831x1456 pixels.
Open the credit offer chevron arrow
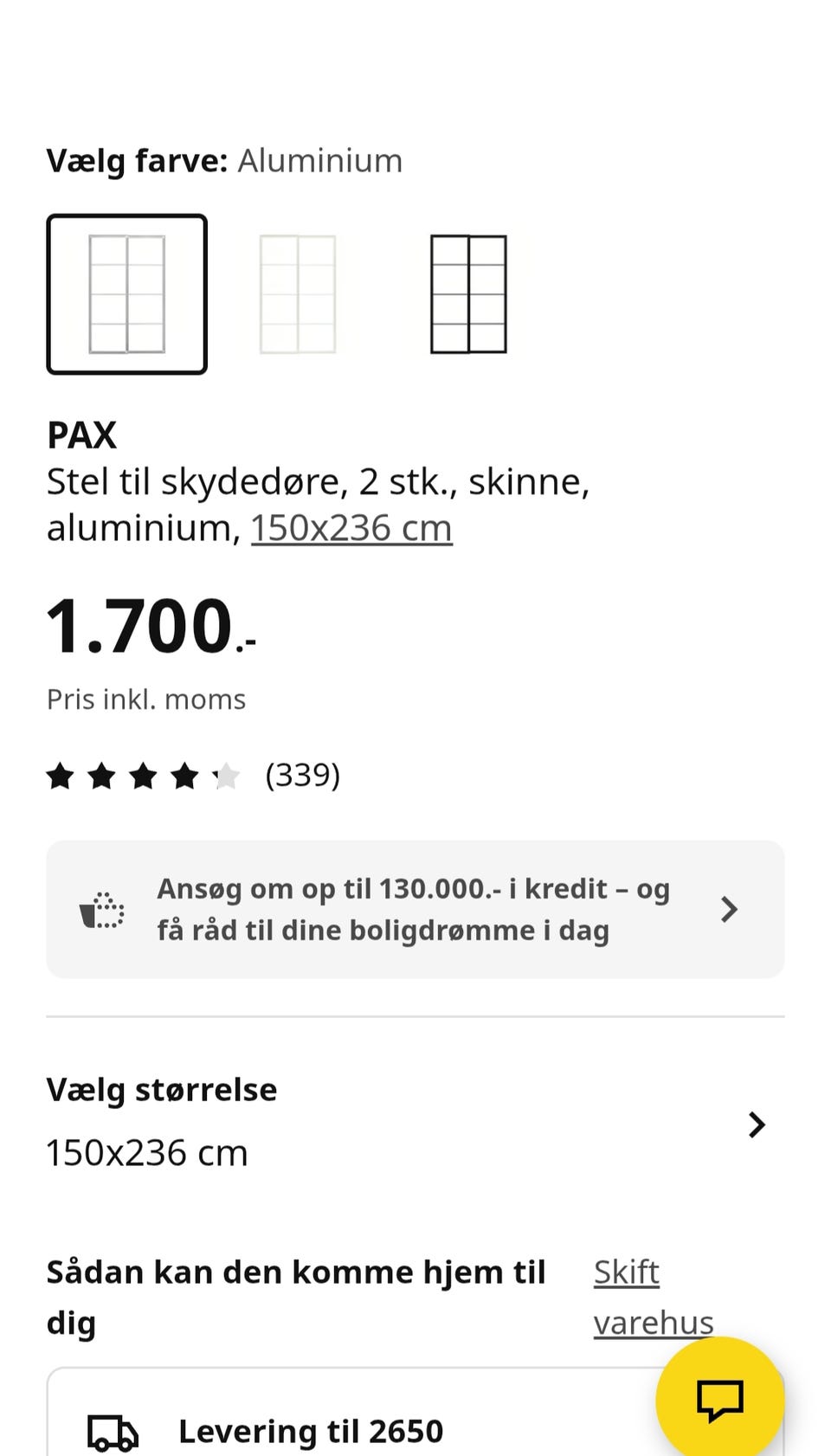pyautogui.click(x=729, y=910)
